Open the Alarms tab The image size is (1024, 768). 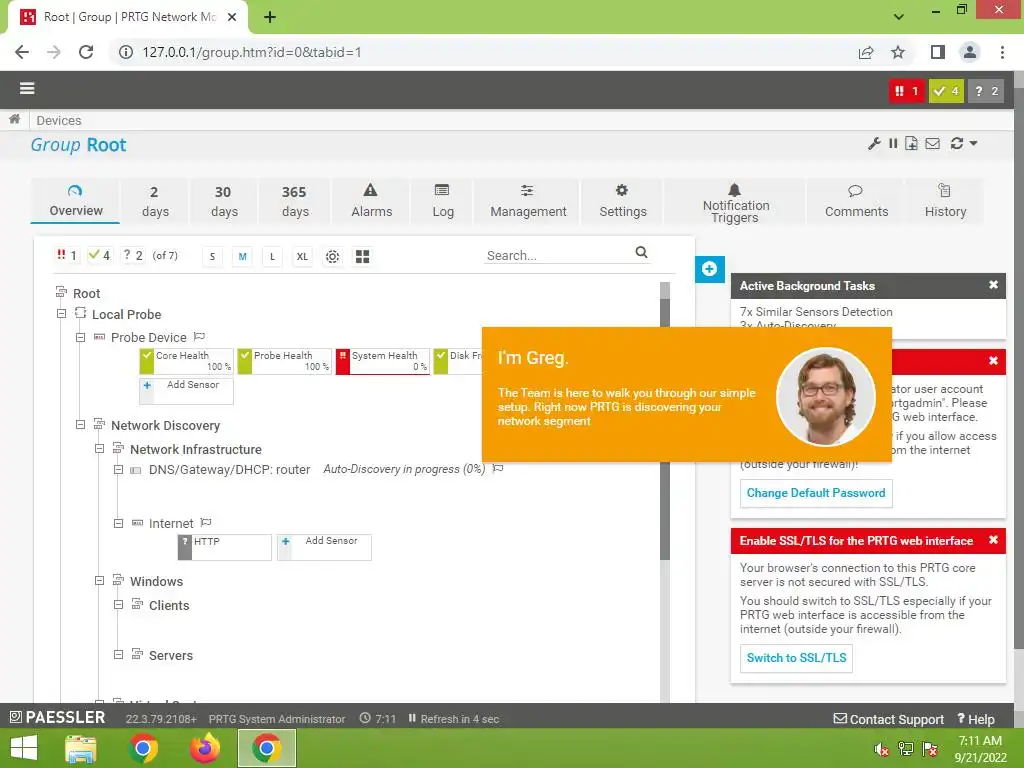(x=371, y=201)
